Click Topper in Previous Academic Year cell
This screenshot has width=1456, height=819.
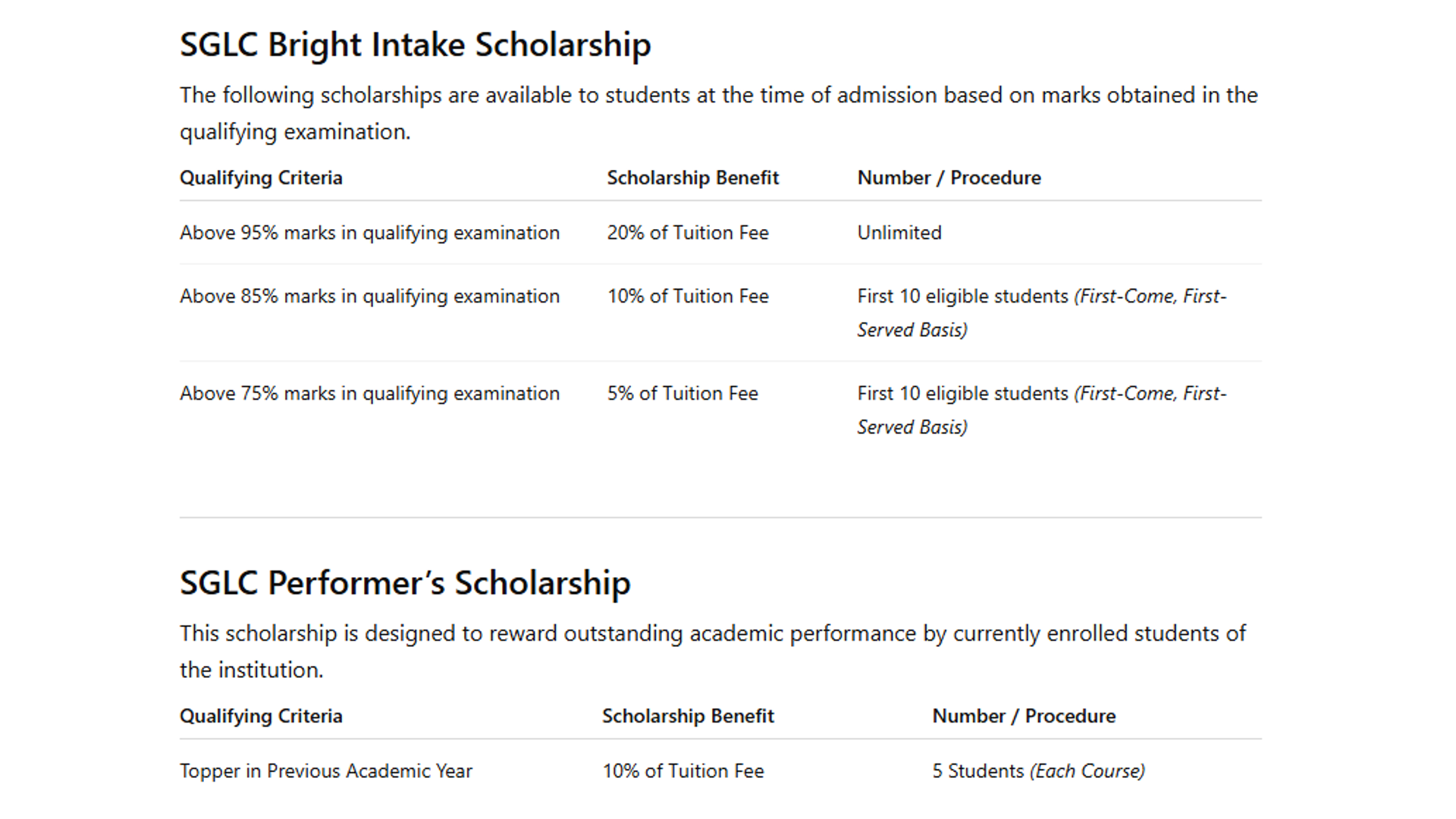(326, 771)
